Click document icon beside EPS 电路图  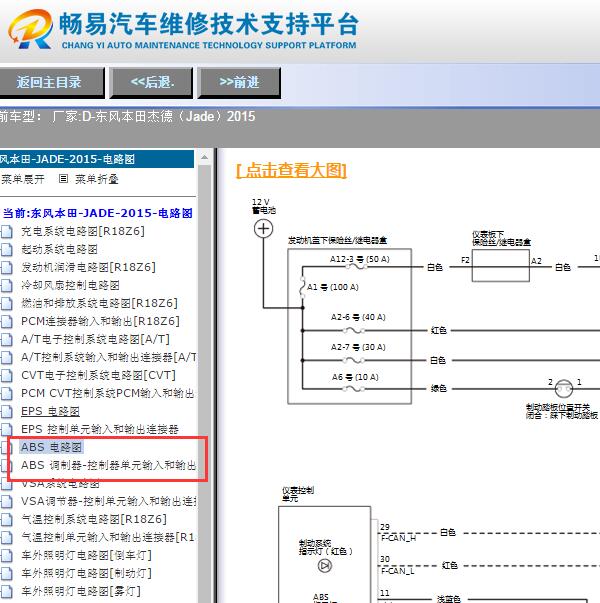coord(7,412)
